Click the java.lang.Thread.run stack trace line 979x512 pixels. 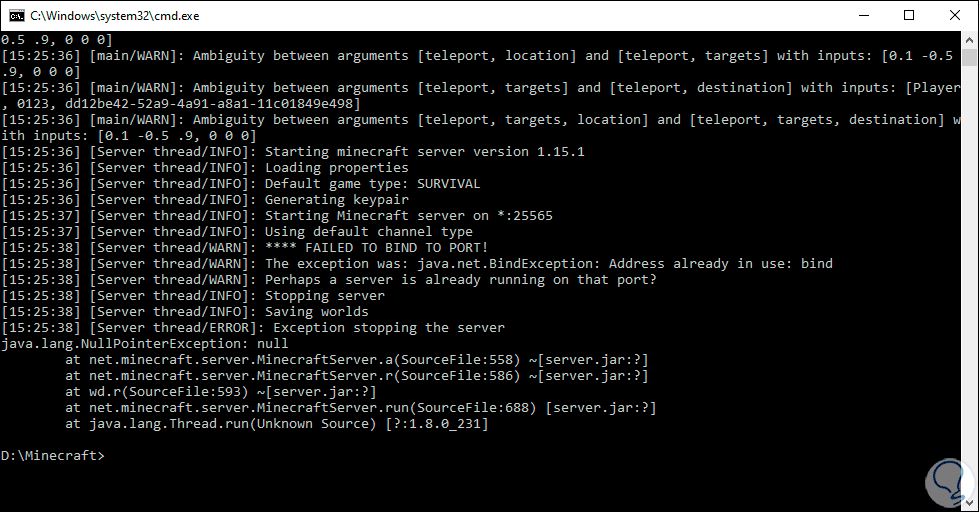[278, 424]
